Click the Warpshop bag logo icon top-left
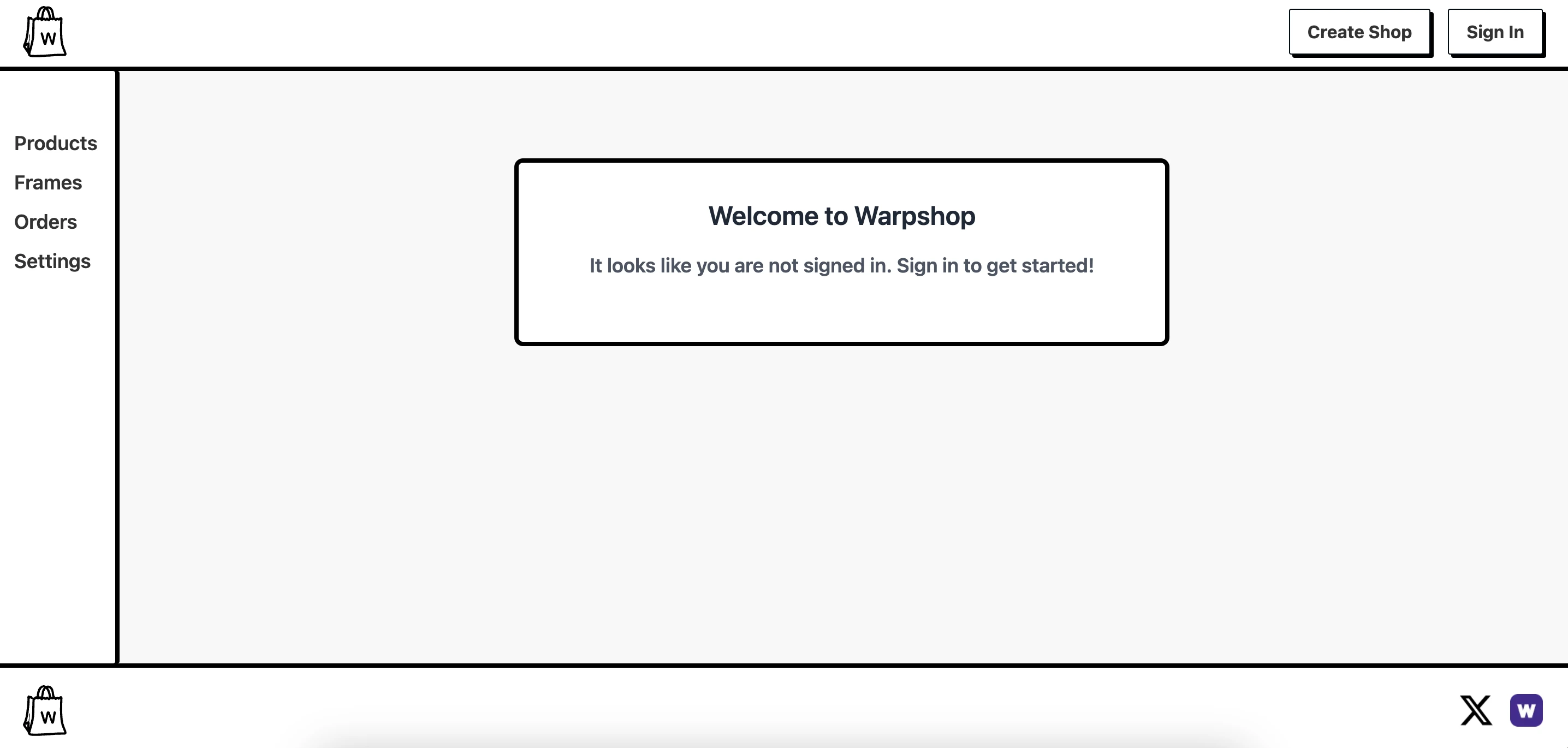Image resolution: width=1568 pixels, height=748 pixels. [x=46, y=32]
